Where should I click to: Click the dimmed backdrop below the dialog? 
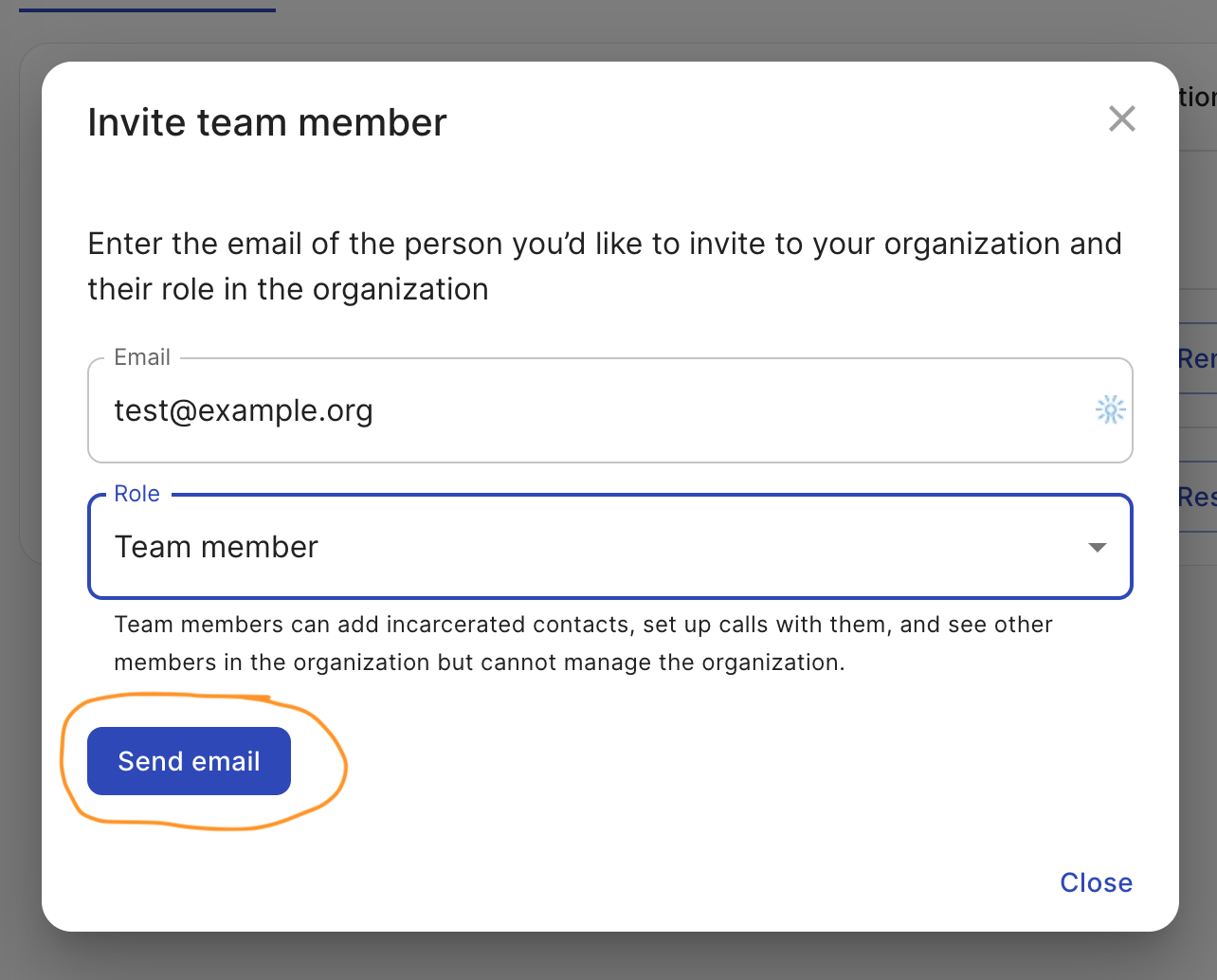pyautogui.click(x=607, y=957)
